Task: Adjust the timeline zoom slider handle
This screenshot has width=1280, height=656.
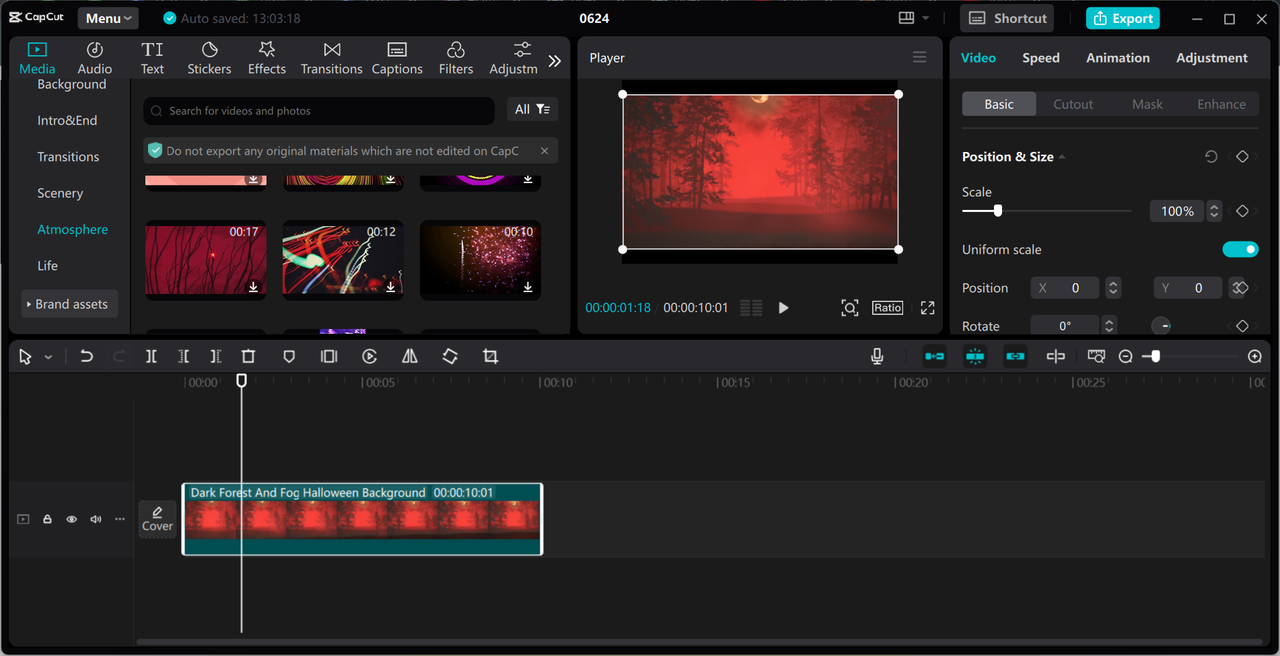Action: pos(1155,356)
